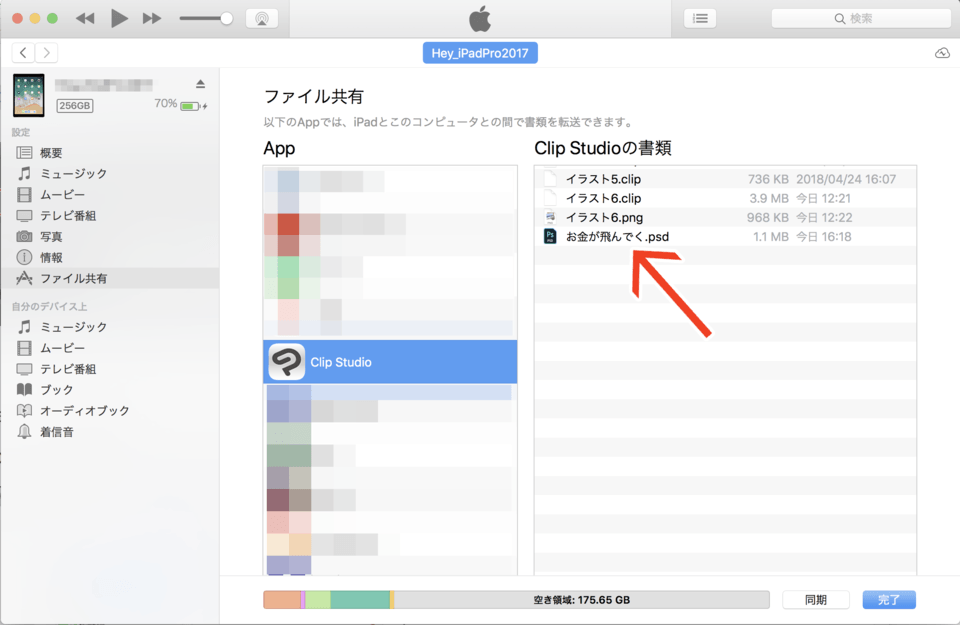Go forward with the right chevron
The image size is (960, 625).
46,53
